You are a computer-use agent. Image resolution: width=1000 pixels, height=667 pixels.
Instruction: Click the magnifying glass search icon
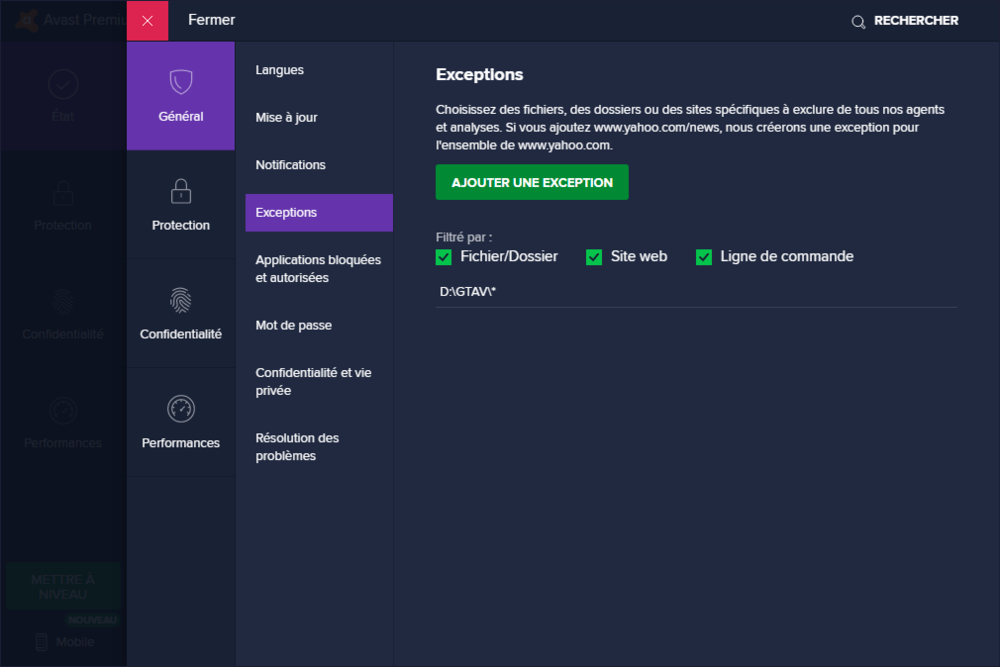tap(858, 21)
